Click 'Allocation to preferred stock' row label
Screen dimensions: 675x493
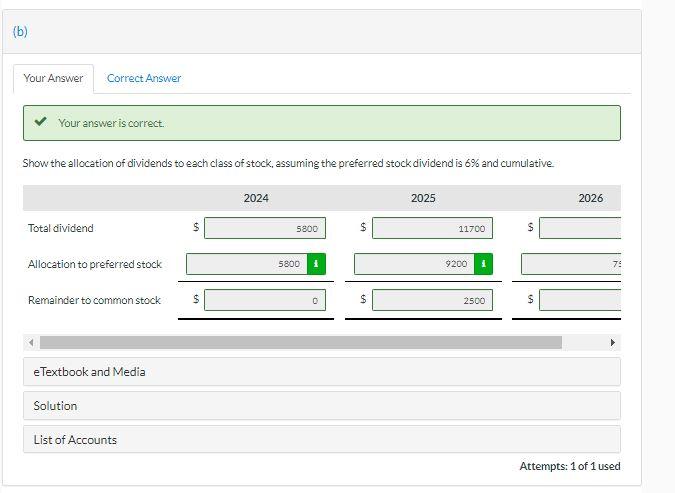(x=95, y=264)
